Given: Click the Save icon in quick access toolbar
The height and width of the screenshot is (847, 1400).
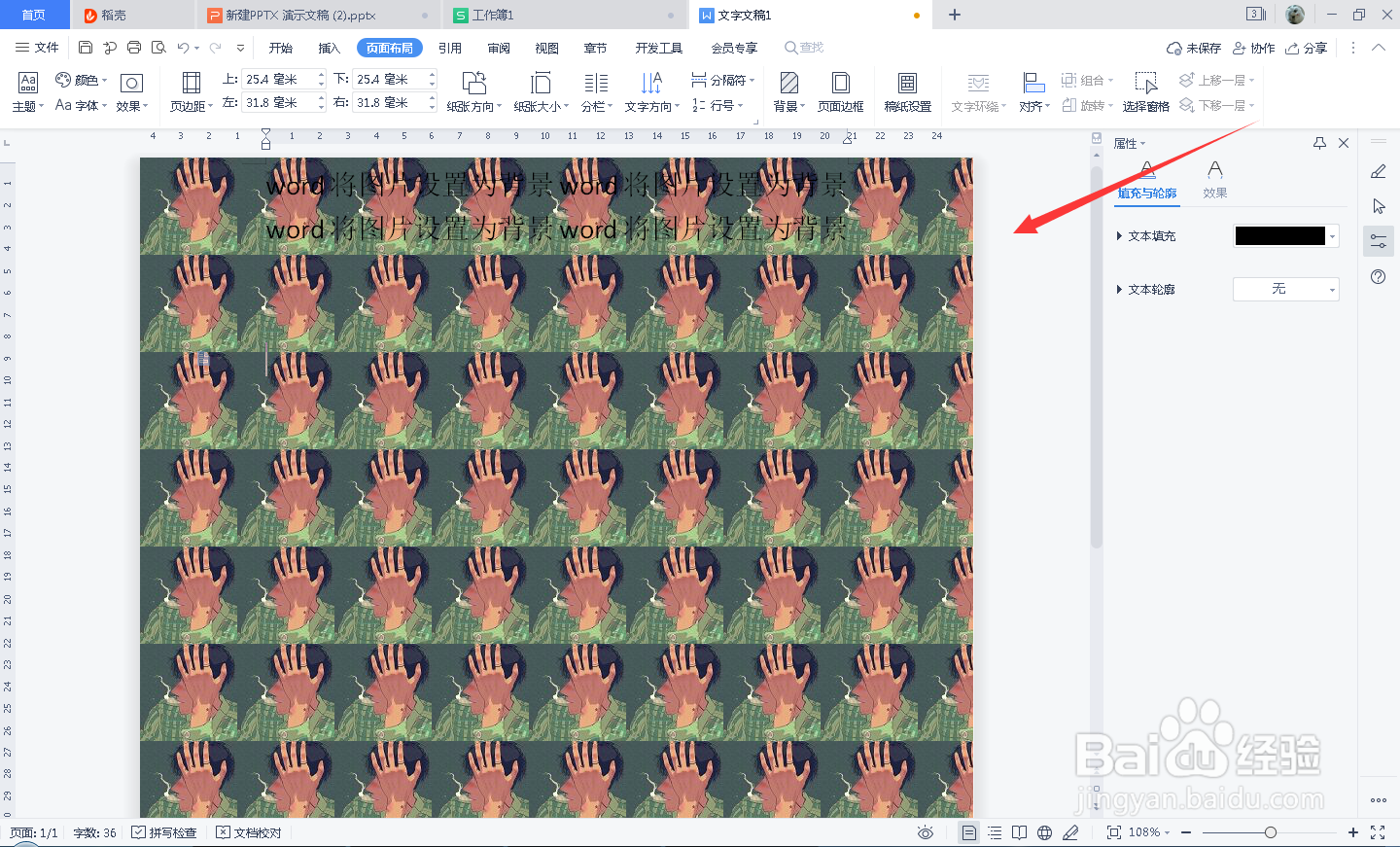Looking at the screenshot, I should (x=86, y=48).
